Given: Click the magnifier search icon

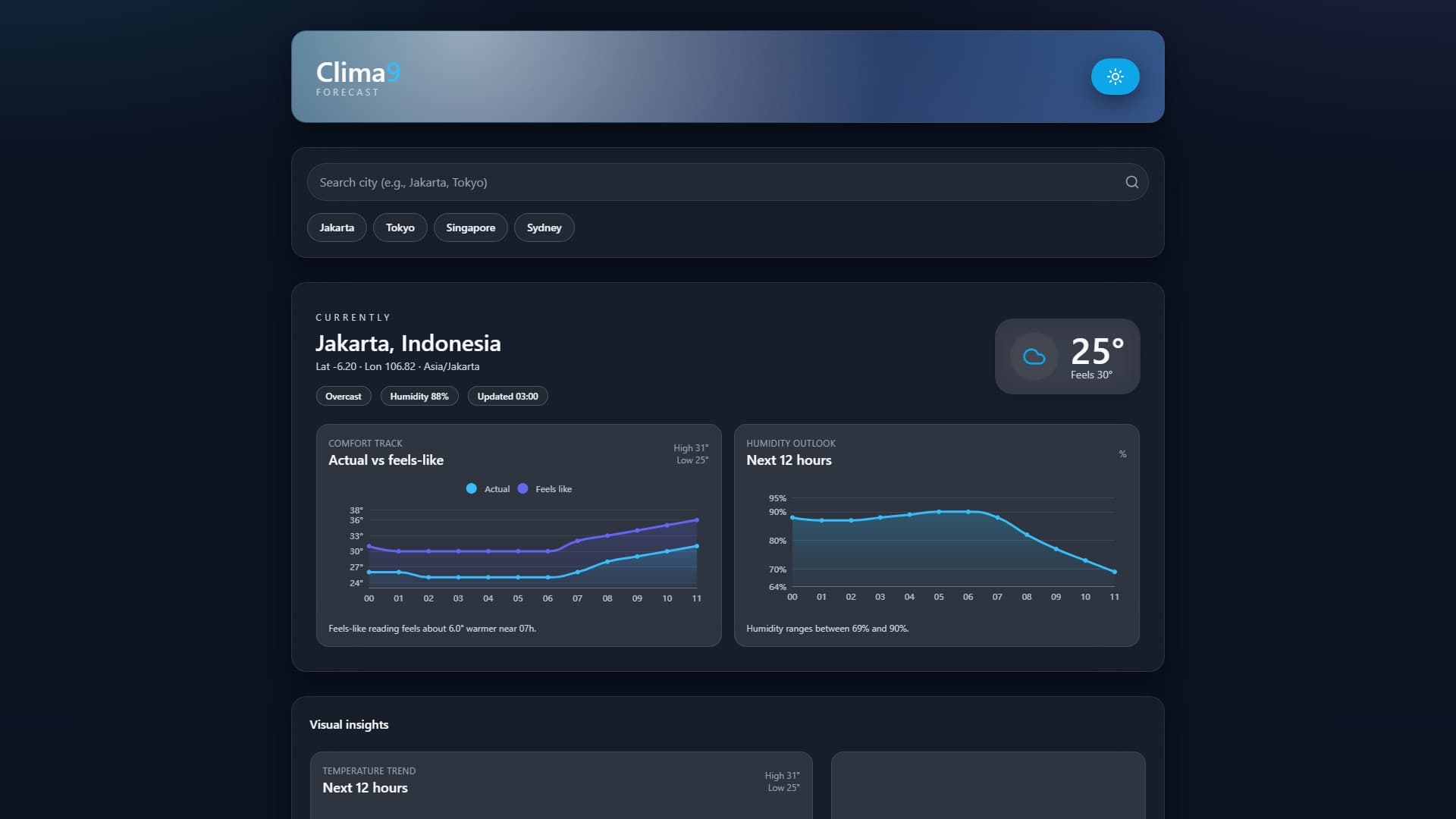Looking at the screenshot, I should 1131,182.
